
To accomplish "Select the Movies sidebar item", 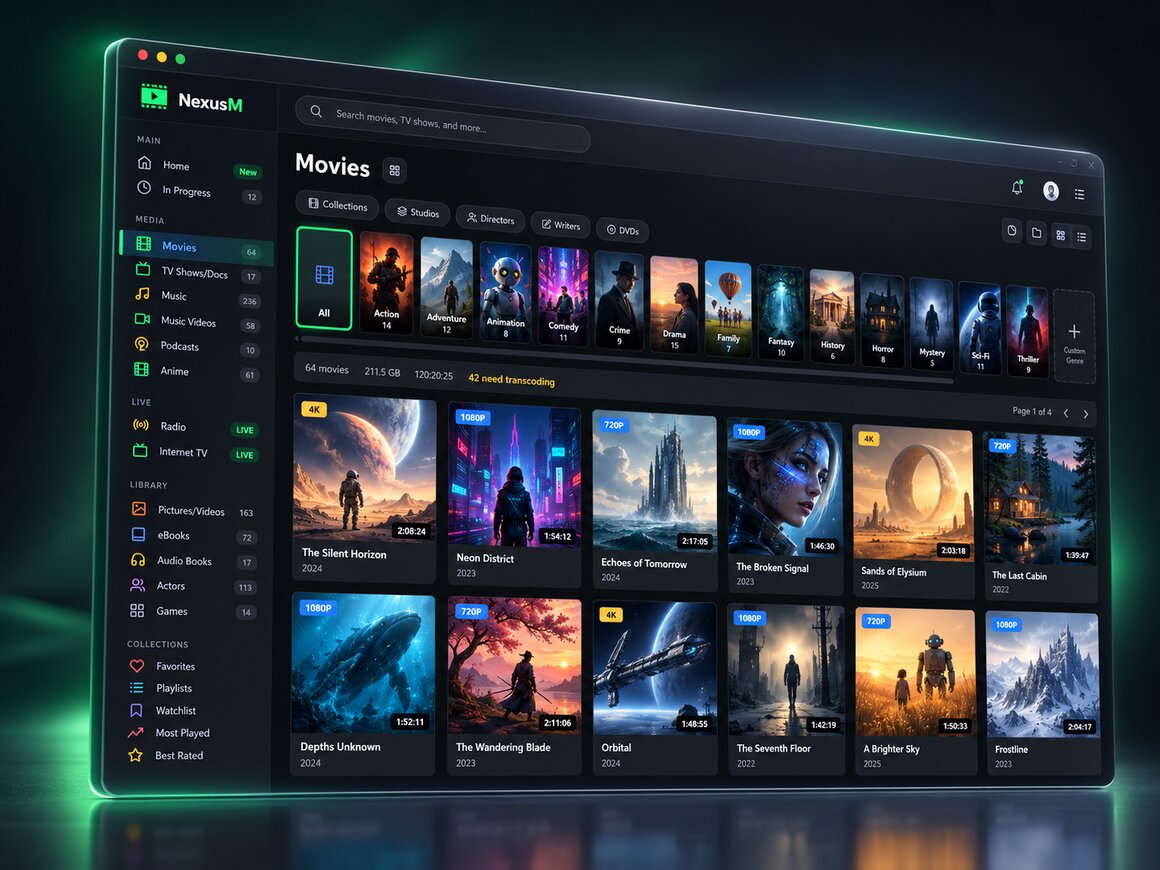I will click(197, 247).
